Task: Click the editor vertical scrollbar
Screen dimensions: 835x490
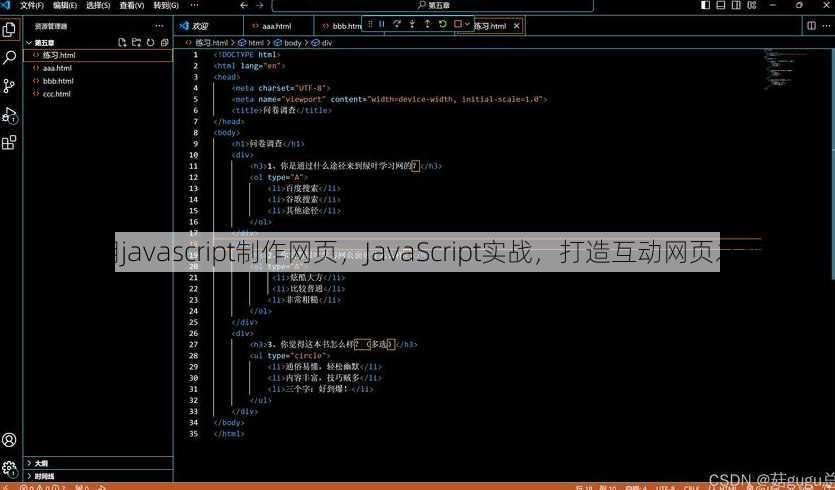Action: pos(832,165)
